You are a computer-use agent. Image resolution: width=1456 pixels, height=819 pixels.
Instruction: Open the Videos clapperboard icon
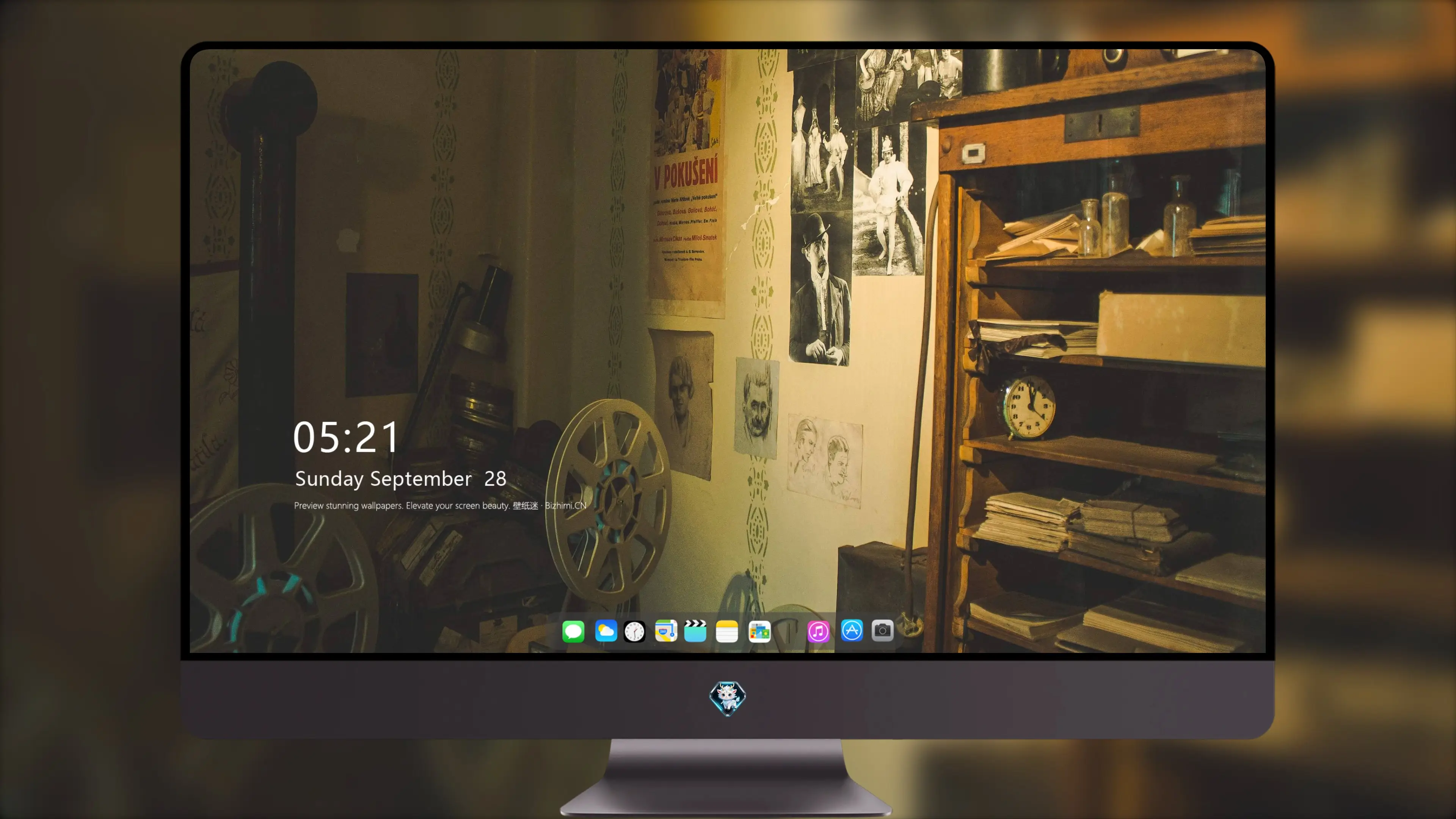coord(695,631)
